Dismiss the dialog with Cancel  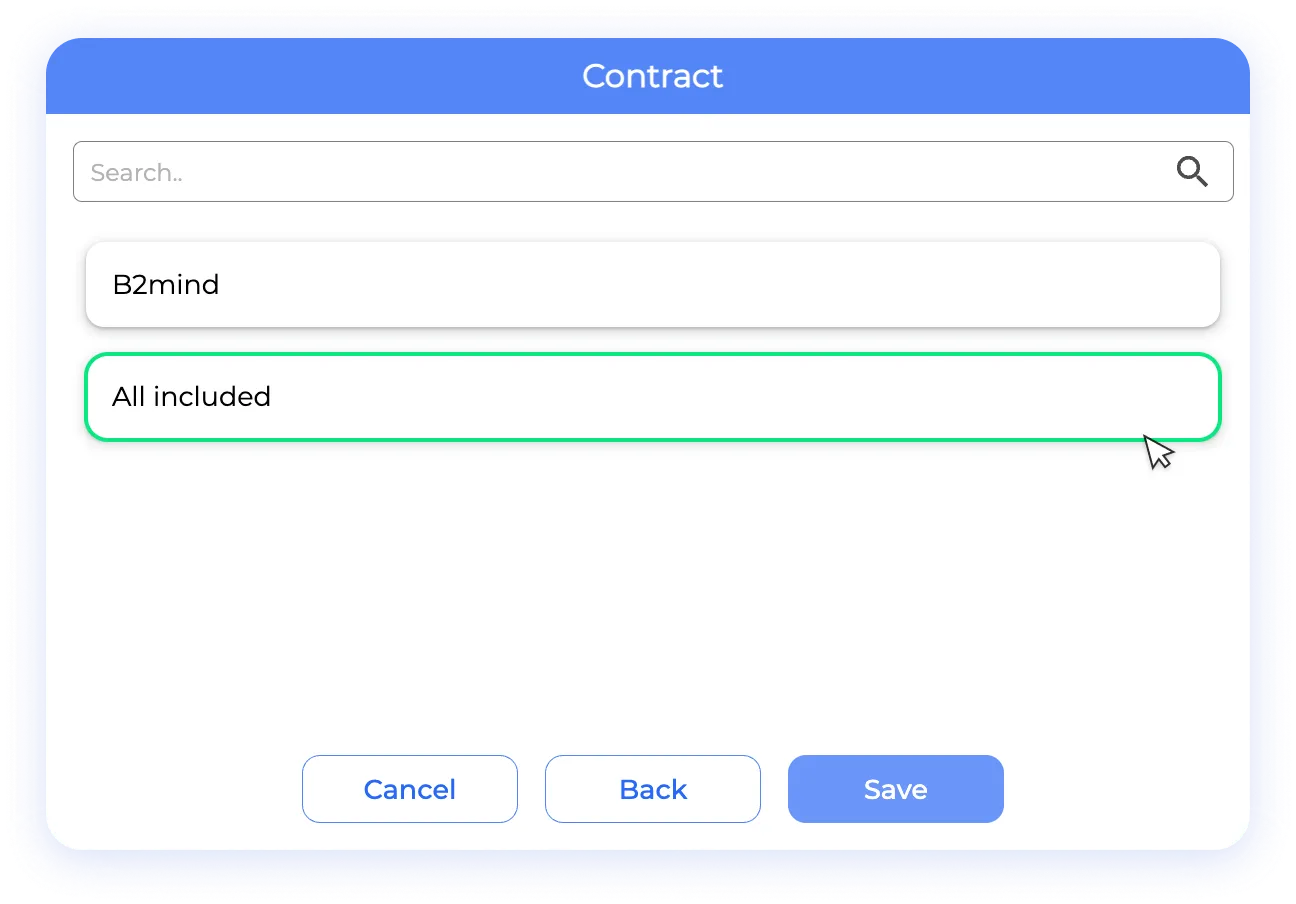point(409,789)
